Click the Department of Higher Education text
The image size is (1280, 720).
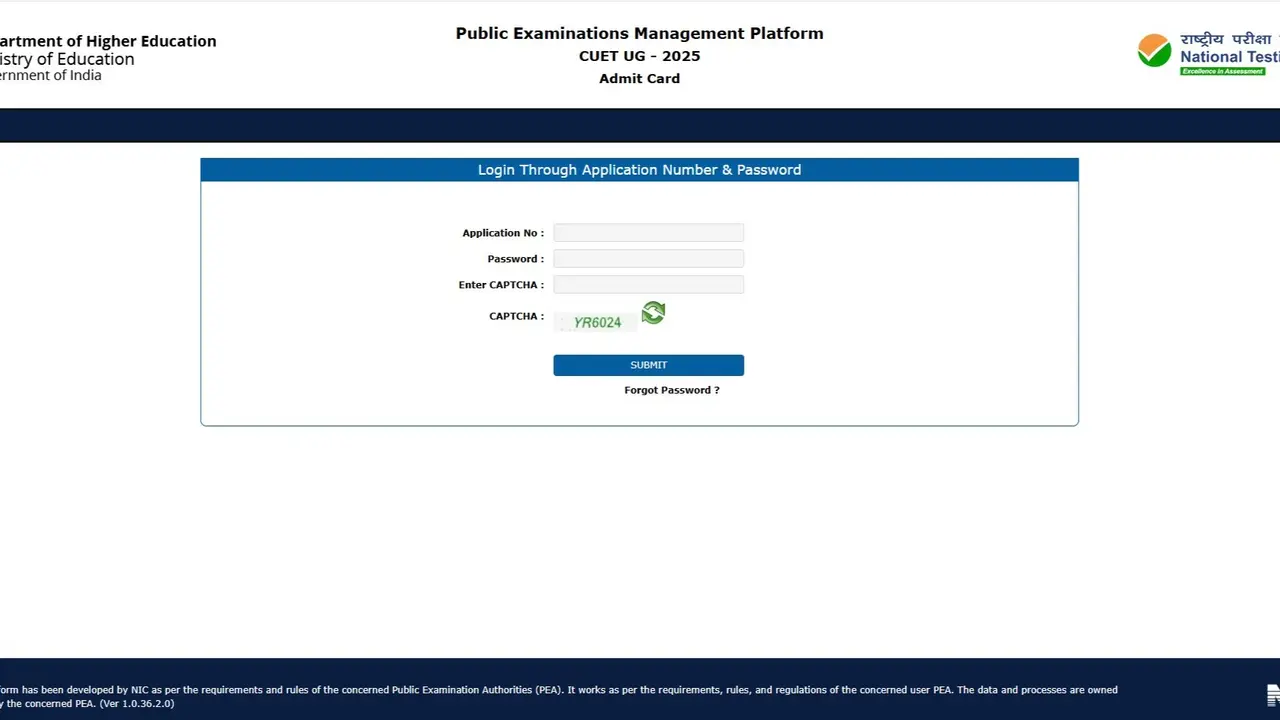point(108,41)
